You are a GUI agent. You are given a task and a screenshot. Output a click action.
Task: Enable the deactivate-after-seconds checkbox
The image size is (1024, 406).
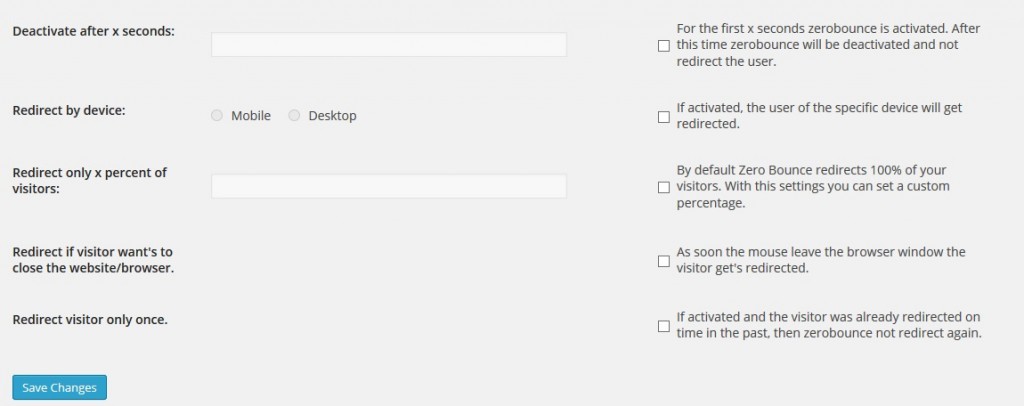tap(663, 46)
